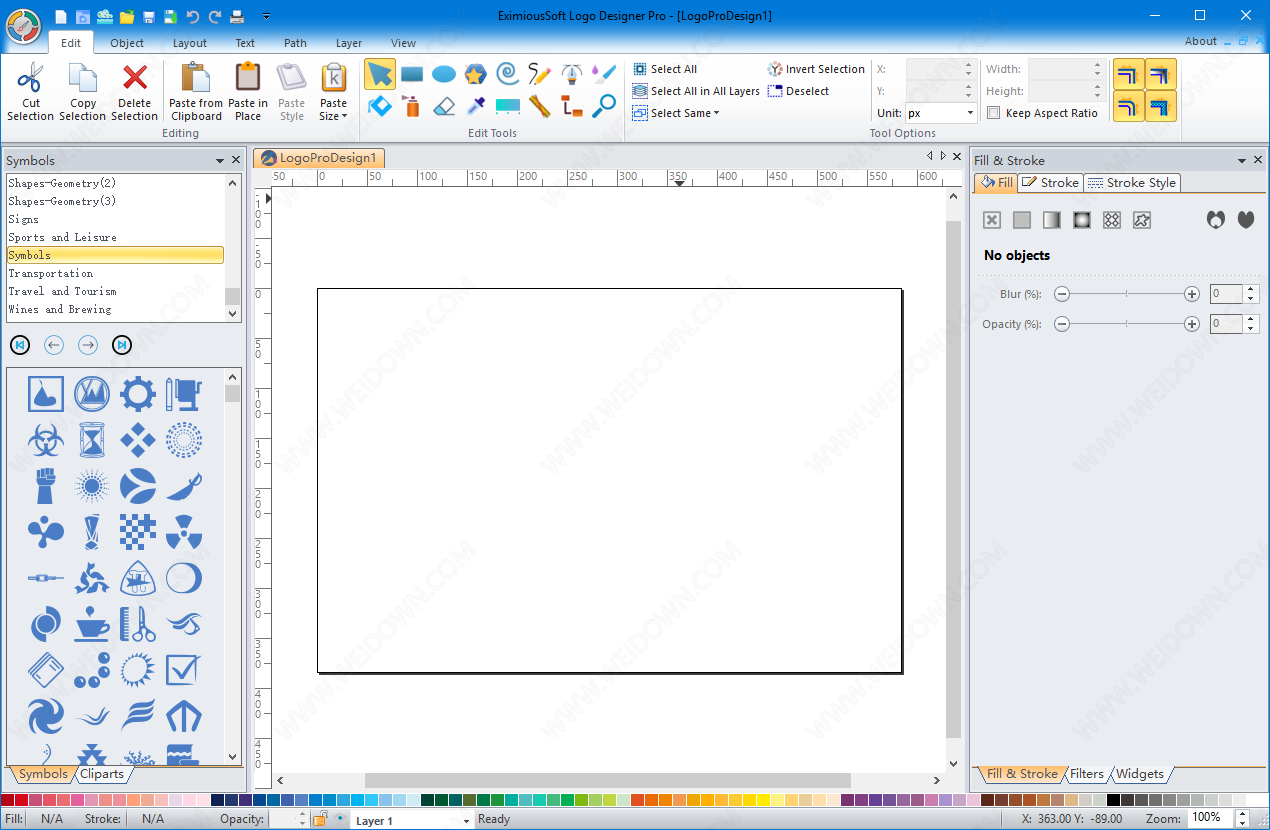Insert the gear symbol thumbnail
1270x830 pixels.
(138, 393)
